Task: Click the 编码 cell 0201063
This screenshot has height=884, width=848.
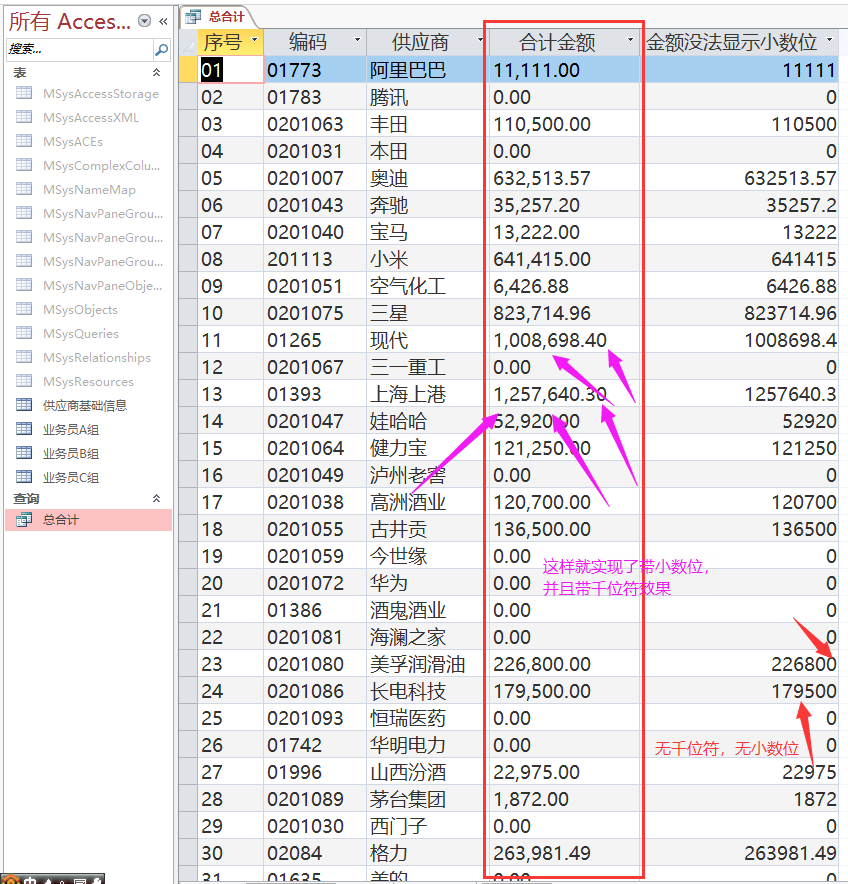Action: point(315,124)
